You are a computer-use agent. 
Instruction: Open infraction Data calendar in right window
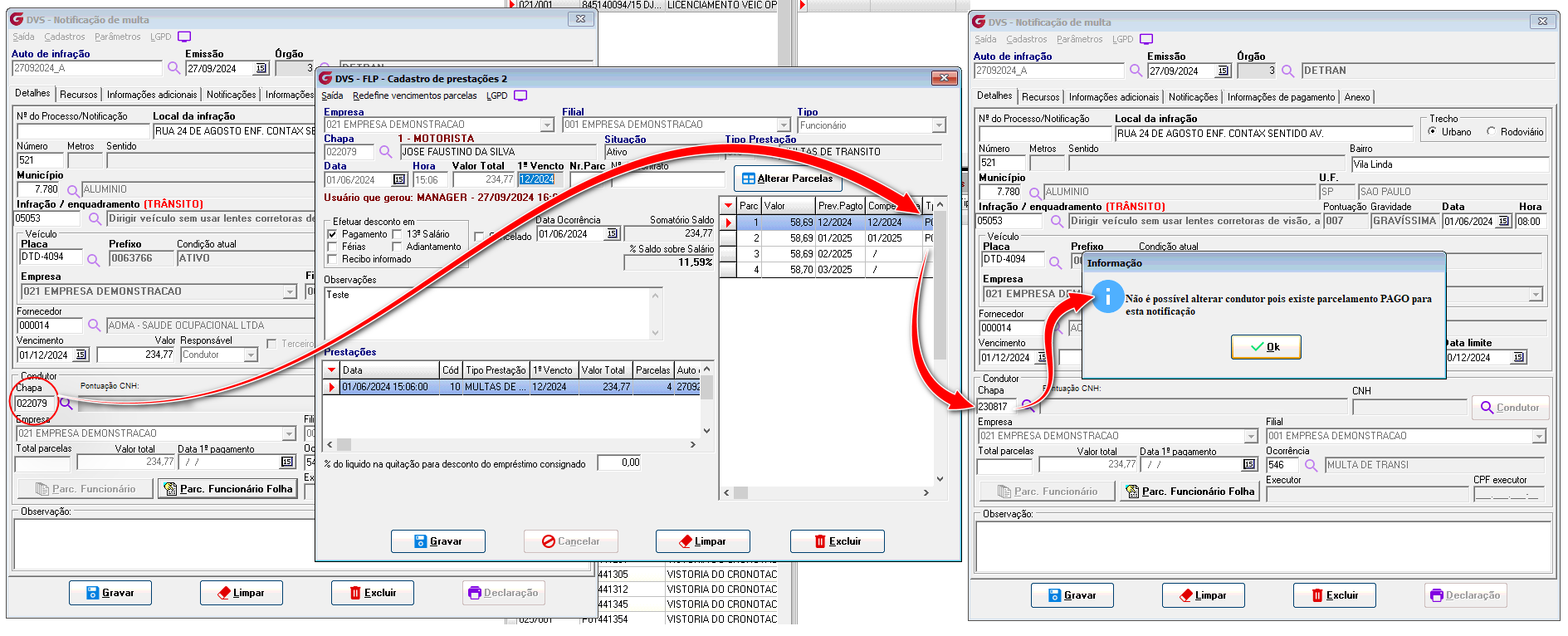(1503, 221)
